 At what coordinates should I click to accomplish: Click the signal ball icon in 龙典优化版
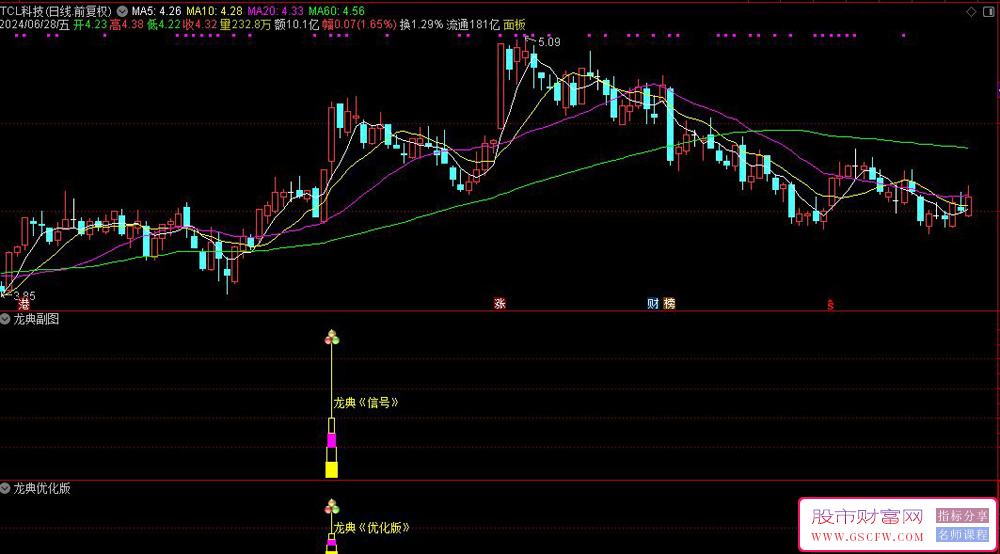(332, 507)
